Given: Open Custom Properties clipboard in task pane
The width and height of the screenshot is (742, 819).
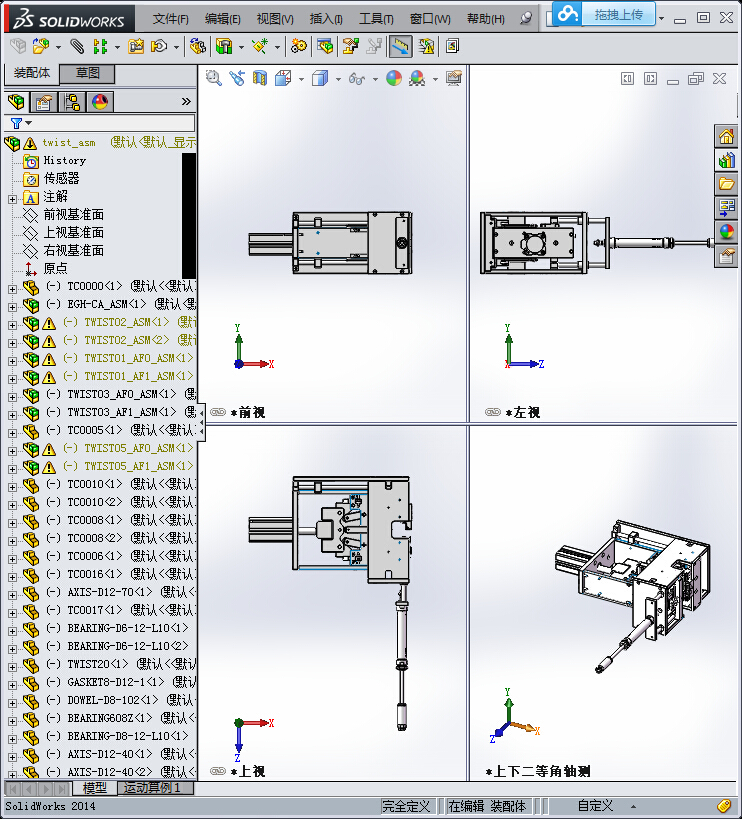Looking at the screenshot, I should [726, 256].
